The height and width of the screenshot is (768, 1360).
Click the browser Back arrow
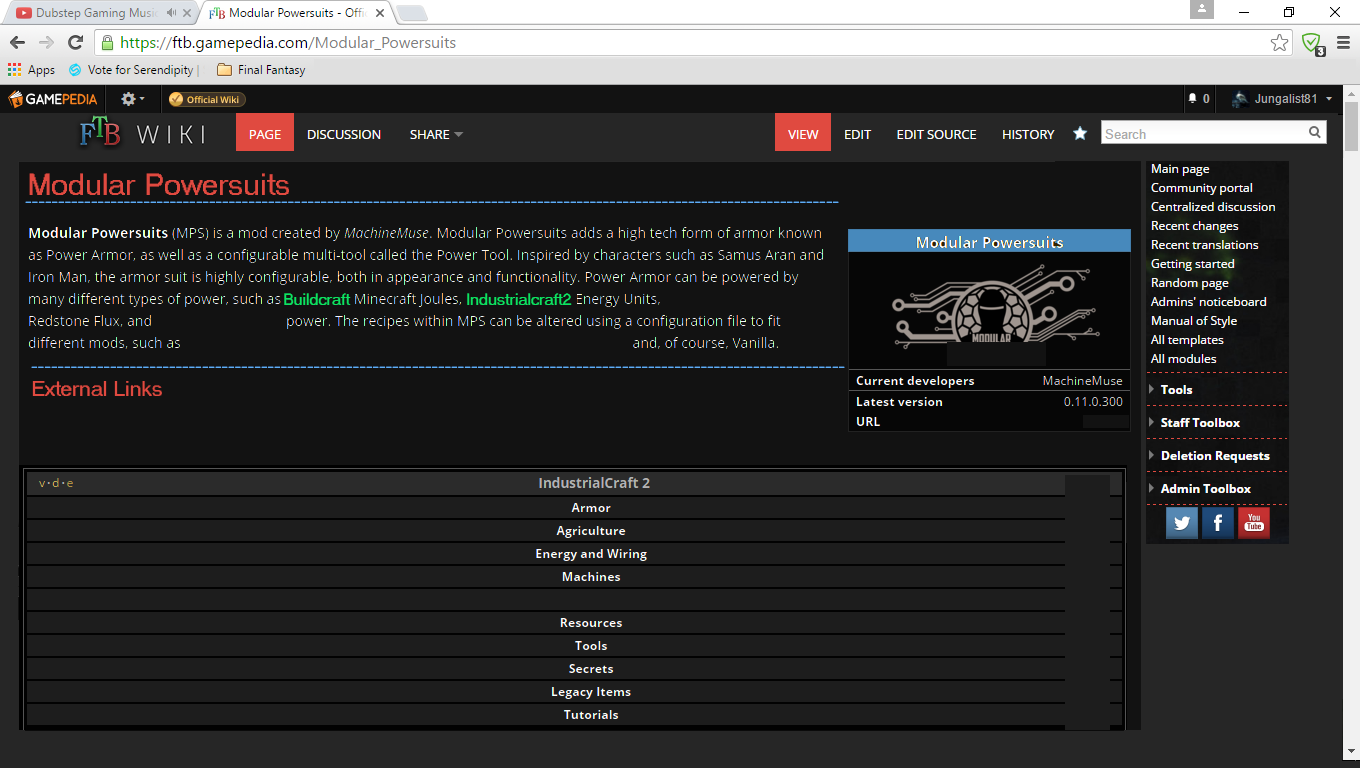click(x=17, y=42)
